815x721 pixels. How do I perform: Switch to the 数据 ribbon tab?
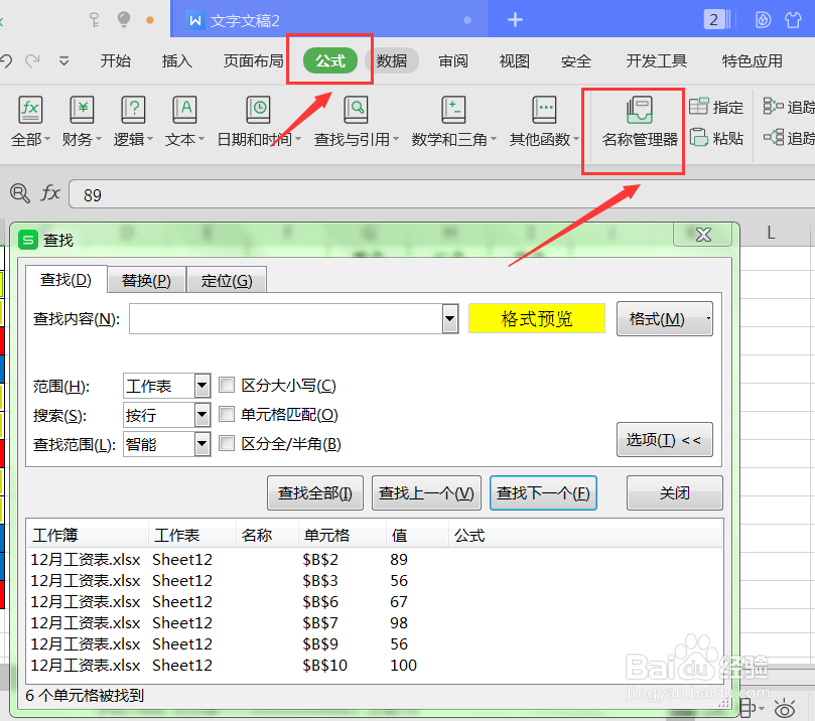point(391,61)
